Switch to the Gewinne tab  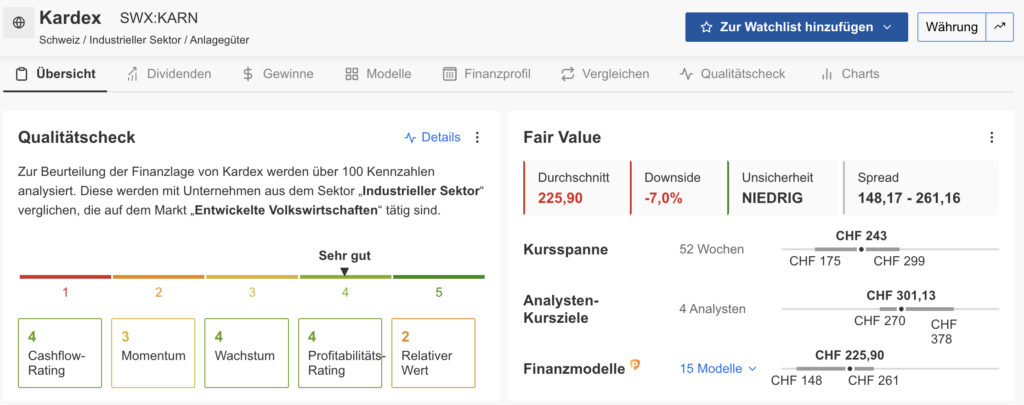tap(278, 74)
